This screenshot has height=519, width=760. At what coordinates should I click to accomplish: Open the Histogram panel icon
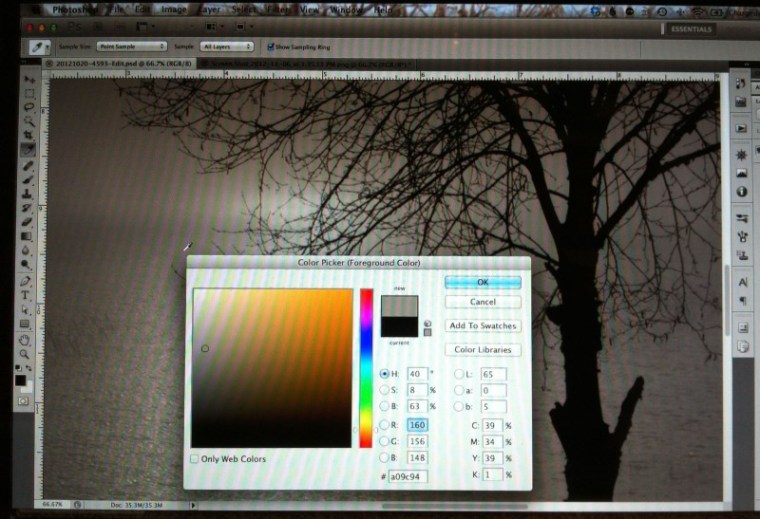coord(742,173)
